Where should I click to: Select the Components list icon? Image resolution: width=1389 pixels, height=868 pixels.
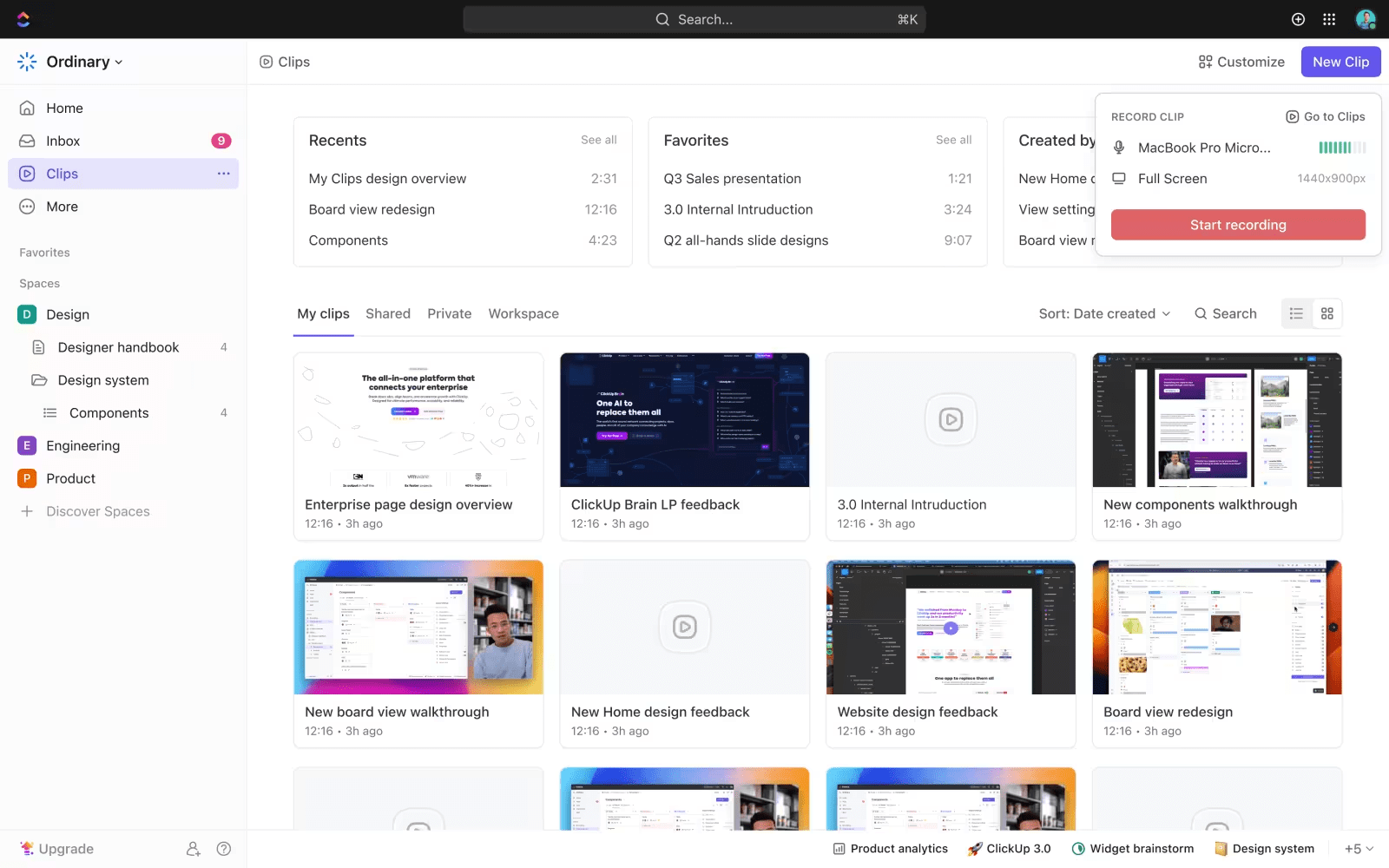pyautogui.click(x=50, y=412)
